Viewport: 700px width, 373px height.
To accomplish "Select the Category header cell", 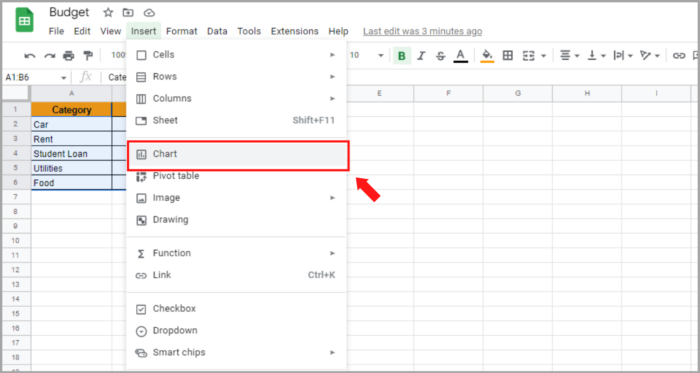I will [71, 110].
